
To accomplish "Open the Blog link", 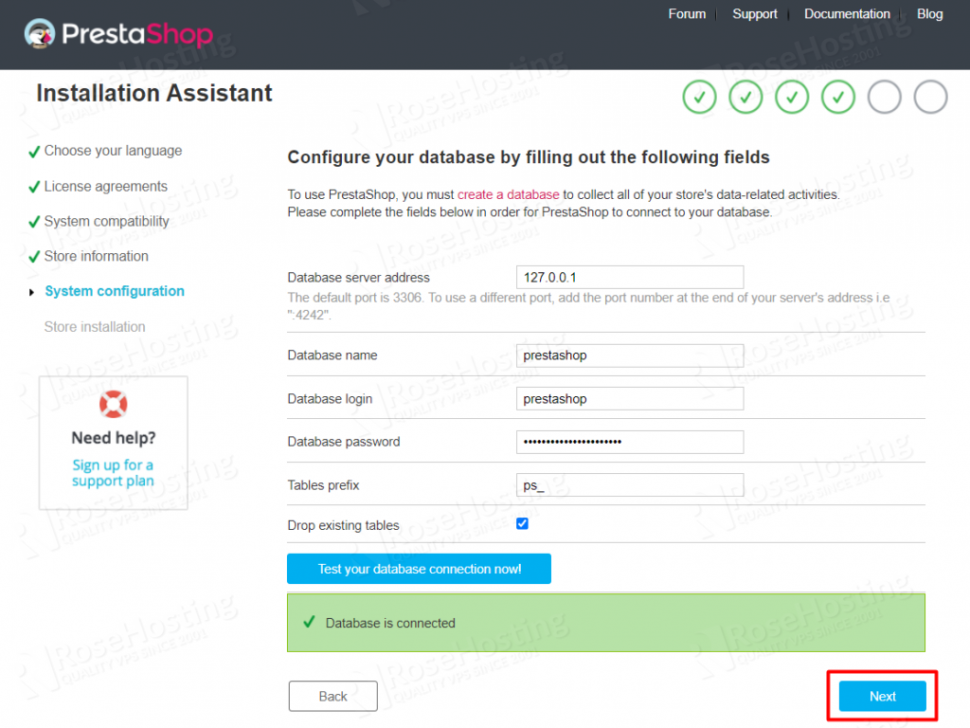I will [x=929, y=14].
